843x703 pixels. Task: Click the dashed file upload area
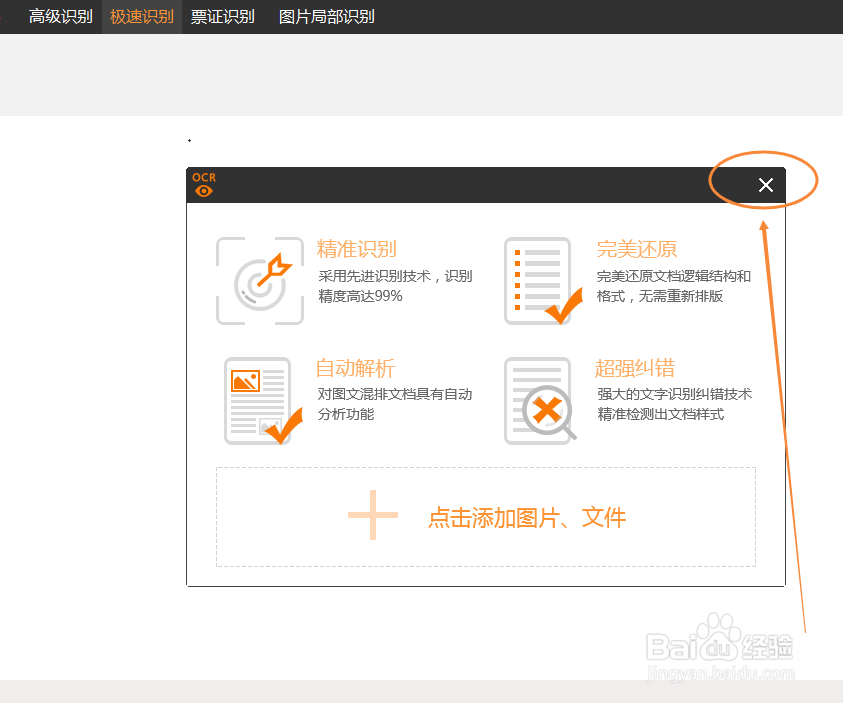coord(486,516)
